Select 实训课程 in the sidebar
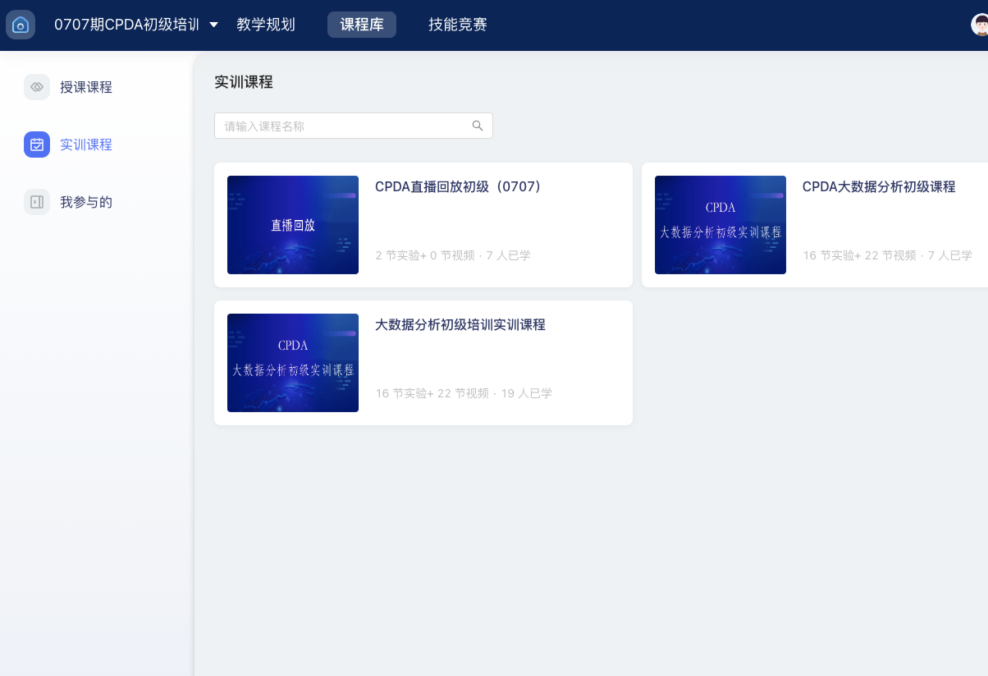 (x=86, y=144)
